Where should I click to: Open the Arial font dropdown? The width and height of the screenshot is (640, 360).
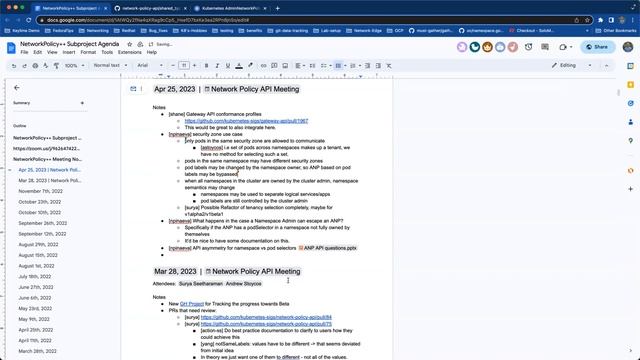click(x=150, y=65)
